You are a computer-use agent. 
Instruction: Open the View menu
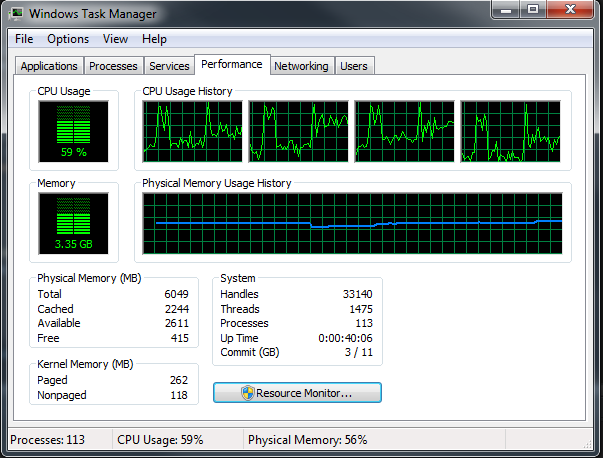click(x=115, y=39)
